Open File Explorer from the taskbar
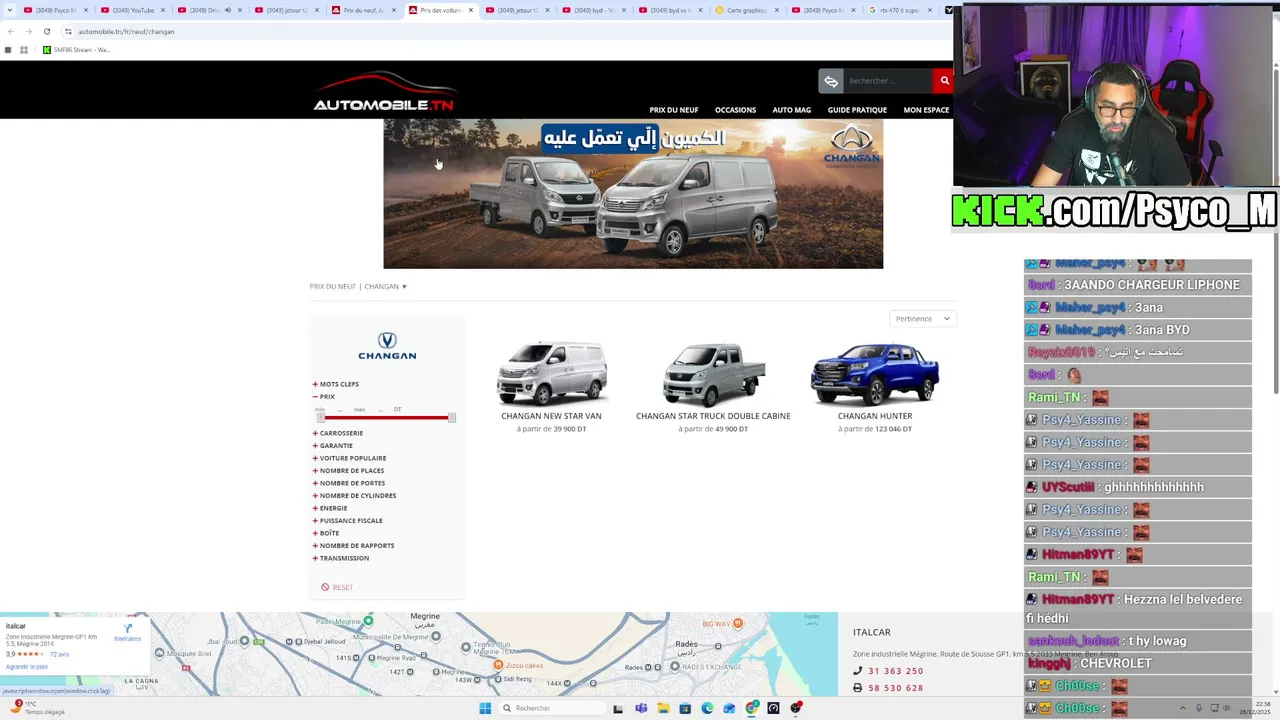 pos(663,708)
